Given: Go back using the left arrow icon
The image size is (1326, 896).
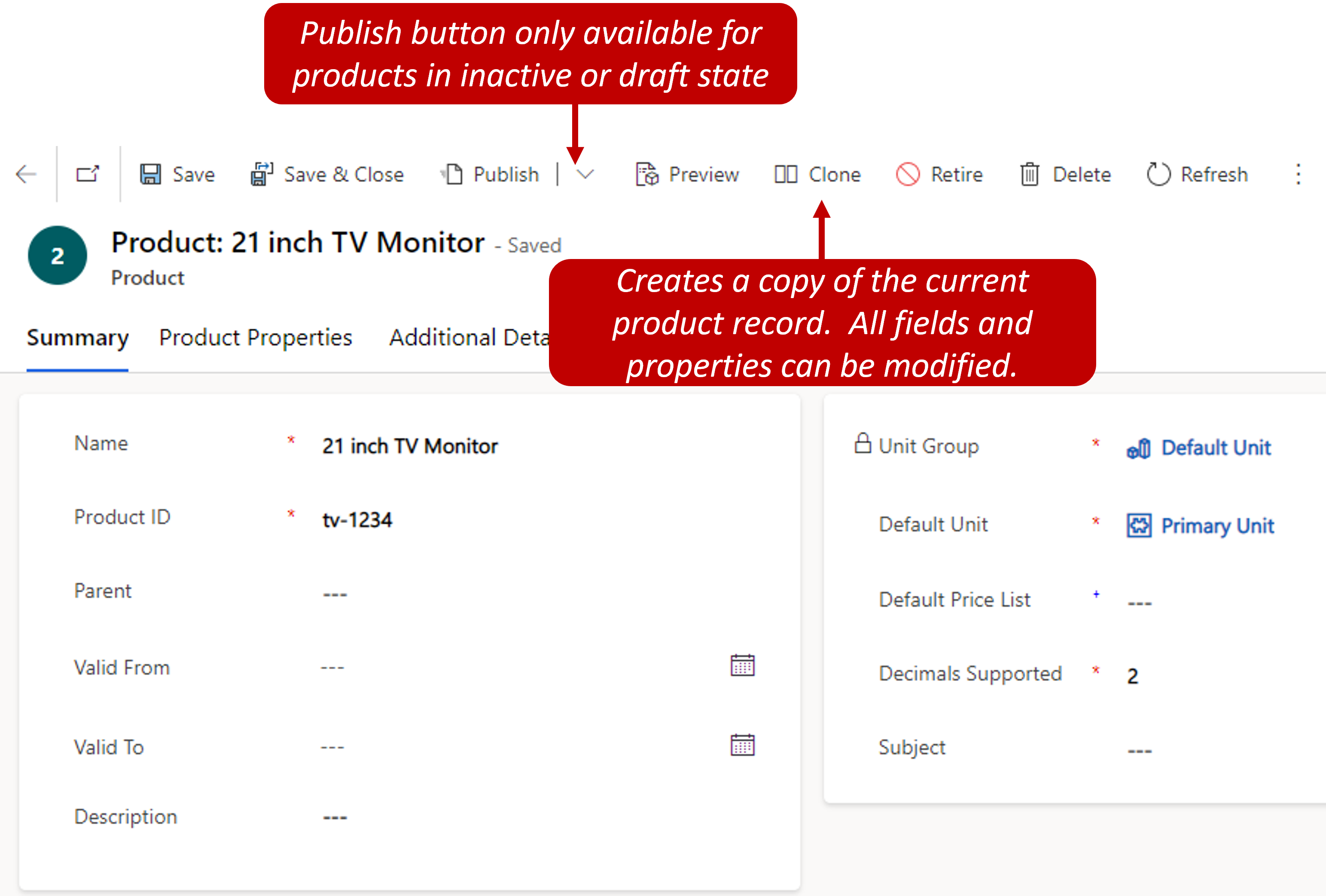Looking at the screenshot, I should click(x=26, y=174).
